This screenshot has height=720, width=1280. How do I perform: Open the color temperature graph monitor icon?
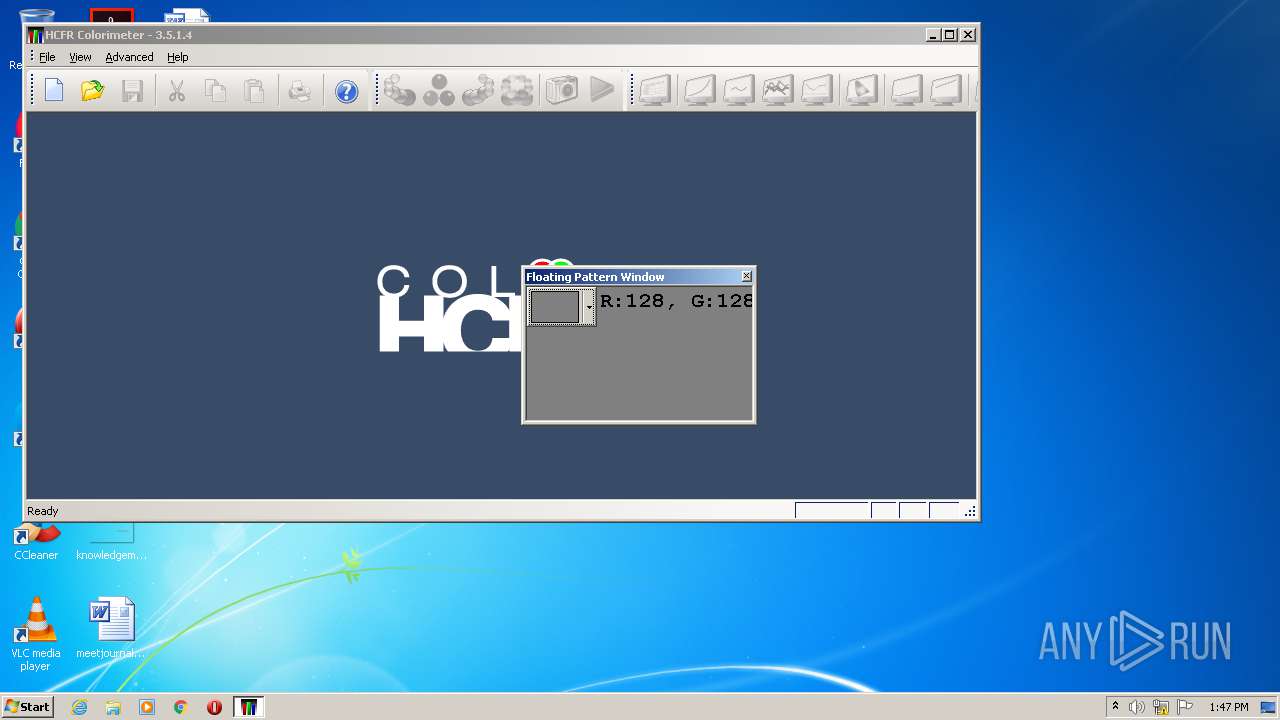pyautogui.click(x=816, y=90)
